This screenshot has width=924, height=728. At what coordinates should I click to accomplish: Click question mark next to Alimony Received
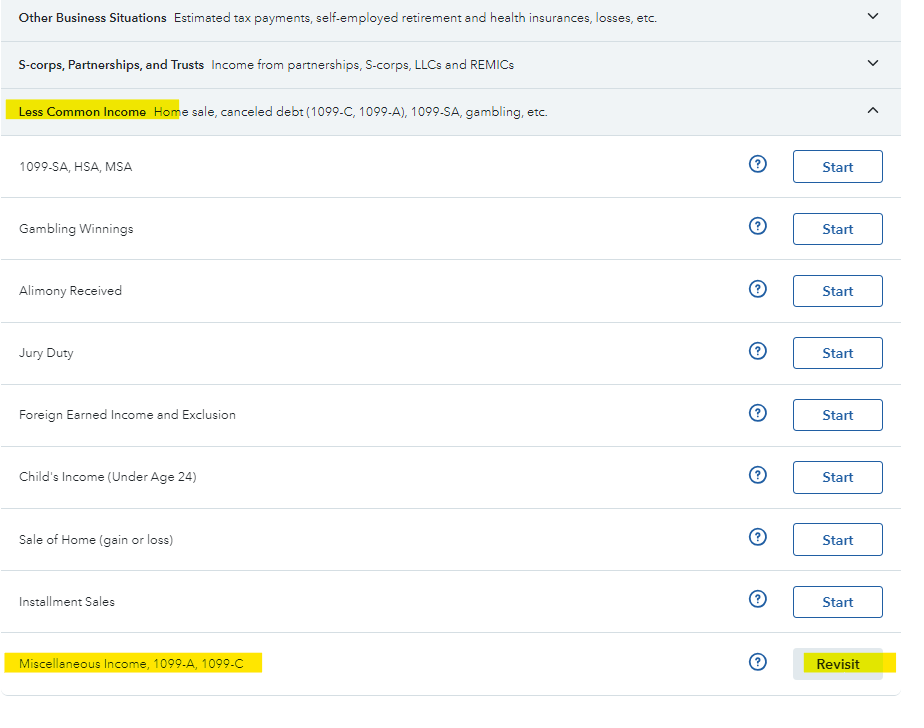(x=757, y=289)
